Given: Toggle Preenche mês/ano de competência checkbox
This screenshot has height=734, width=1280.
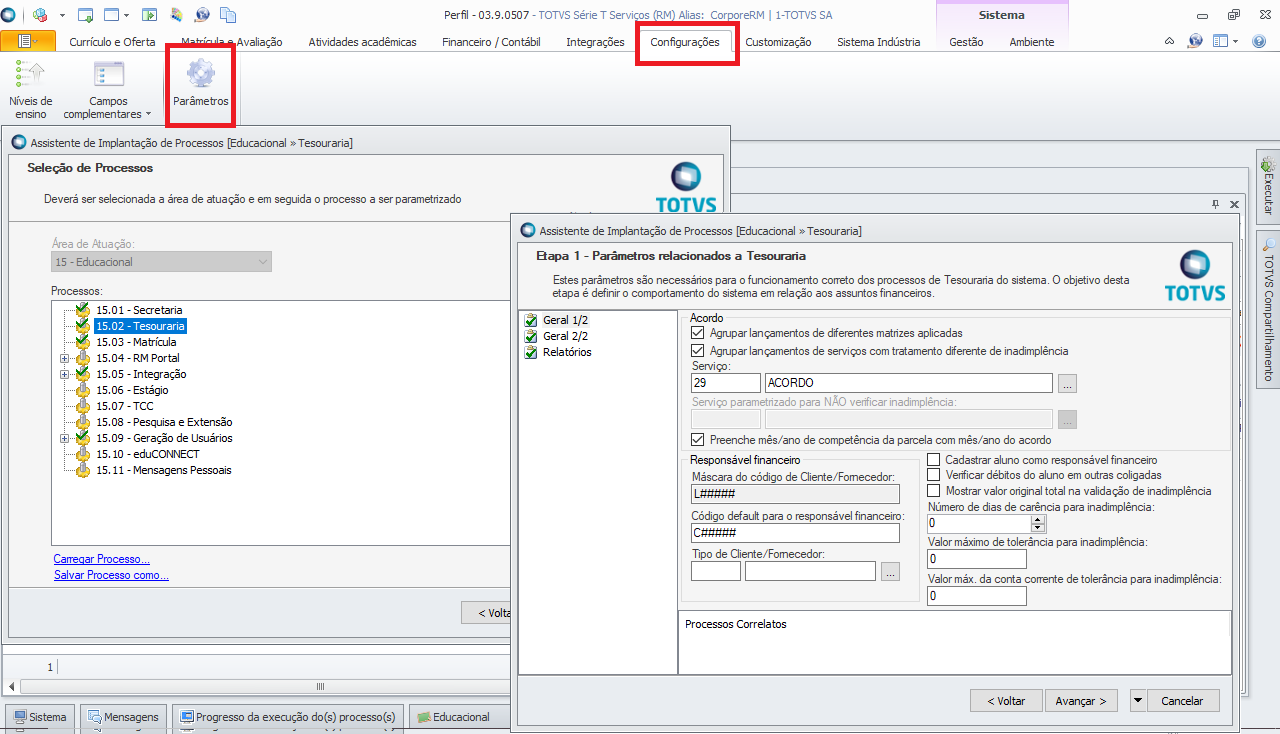Looking at the screenshot, I should 698,440.
